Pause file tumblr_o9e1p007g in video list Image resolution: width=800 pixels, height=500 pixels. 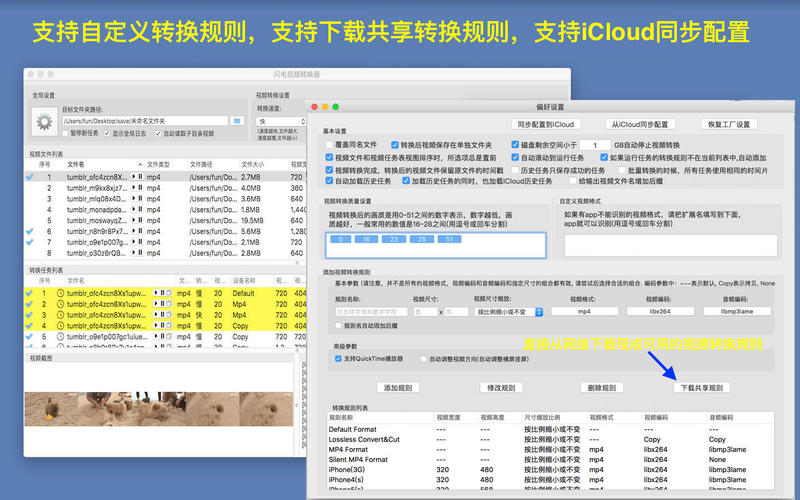[x=140, y=242]
